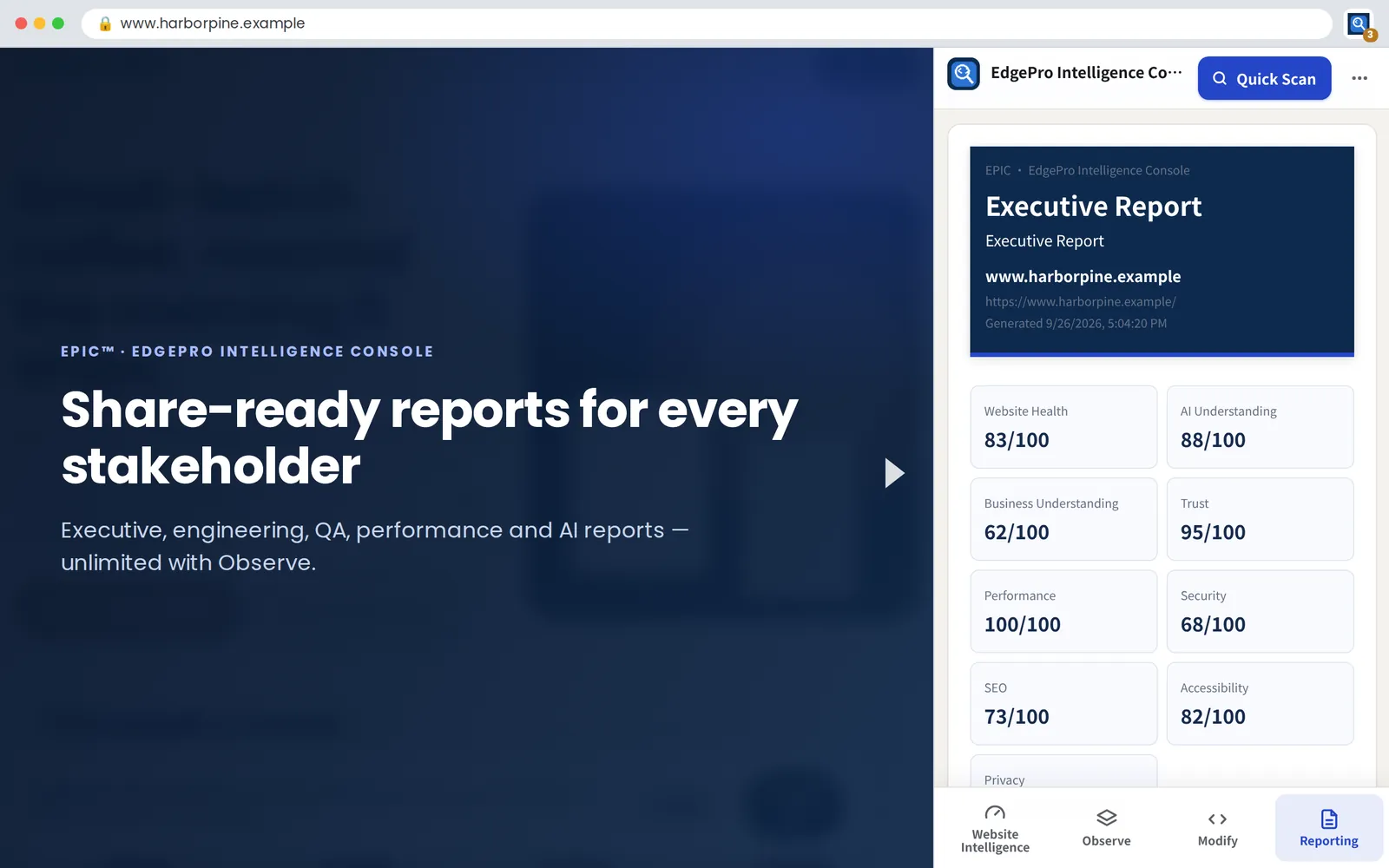The height and width of the screenshot is (868, 1389).
Task: Click the 'Executive, engineering, QA, performance' subtitle text
Action: 375,546
